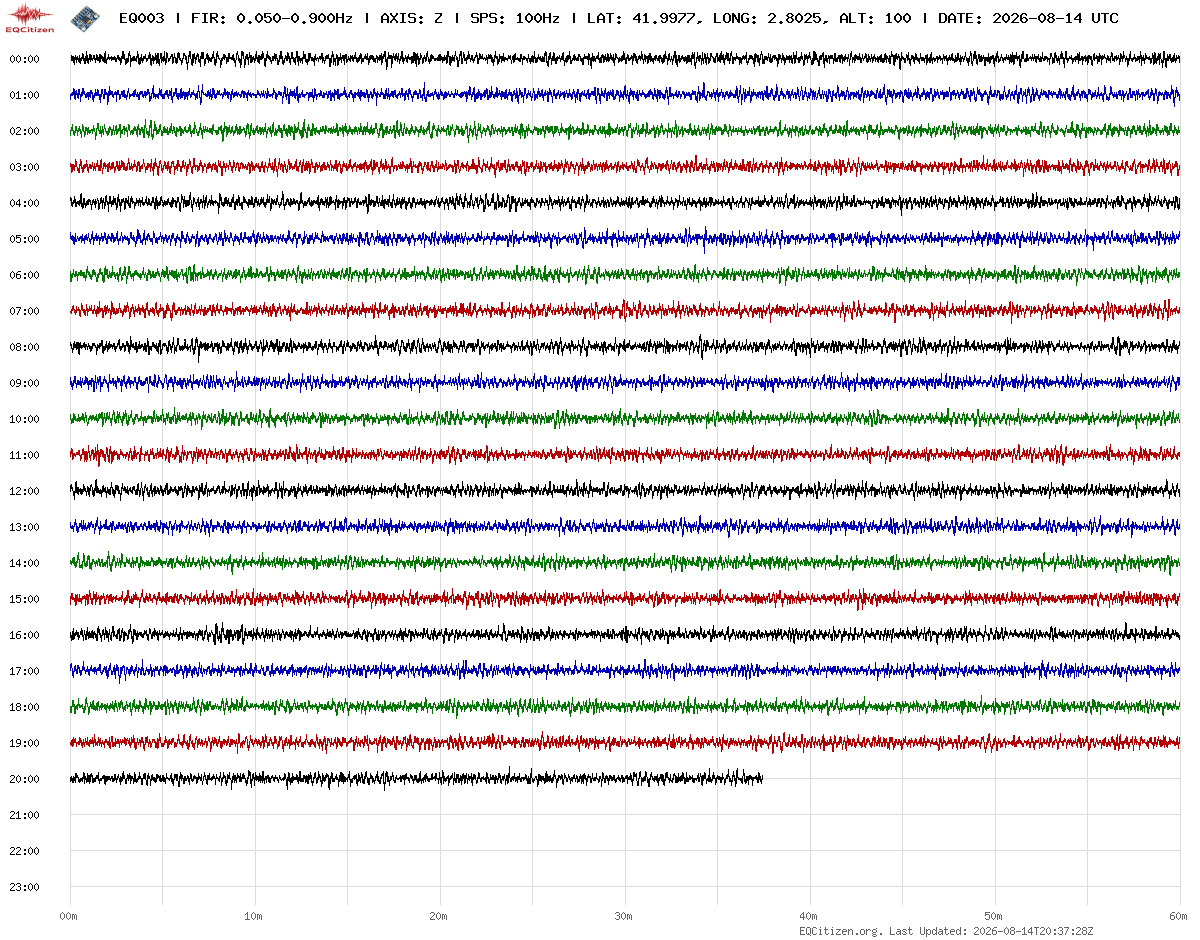Select the 06:00 hour label
Image resolution: width=1200 pixels, height=940 pixels.
pyautogui.click(x=24, y=275)
